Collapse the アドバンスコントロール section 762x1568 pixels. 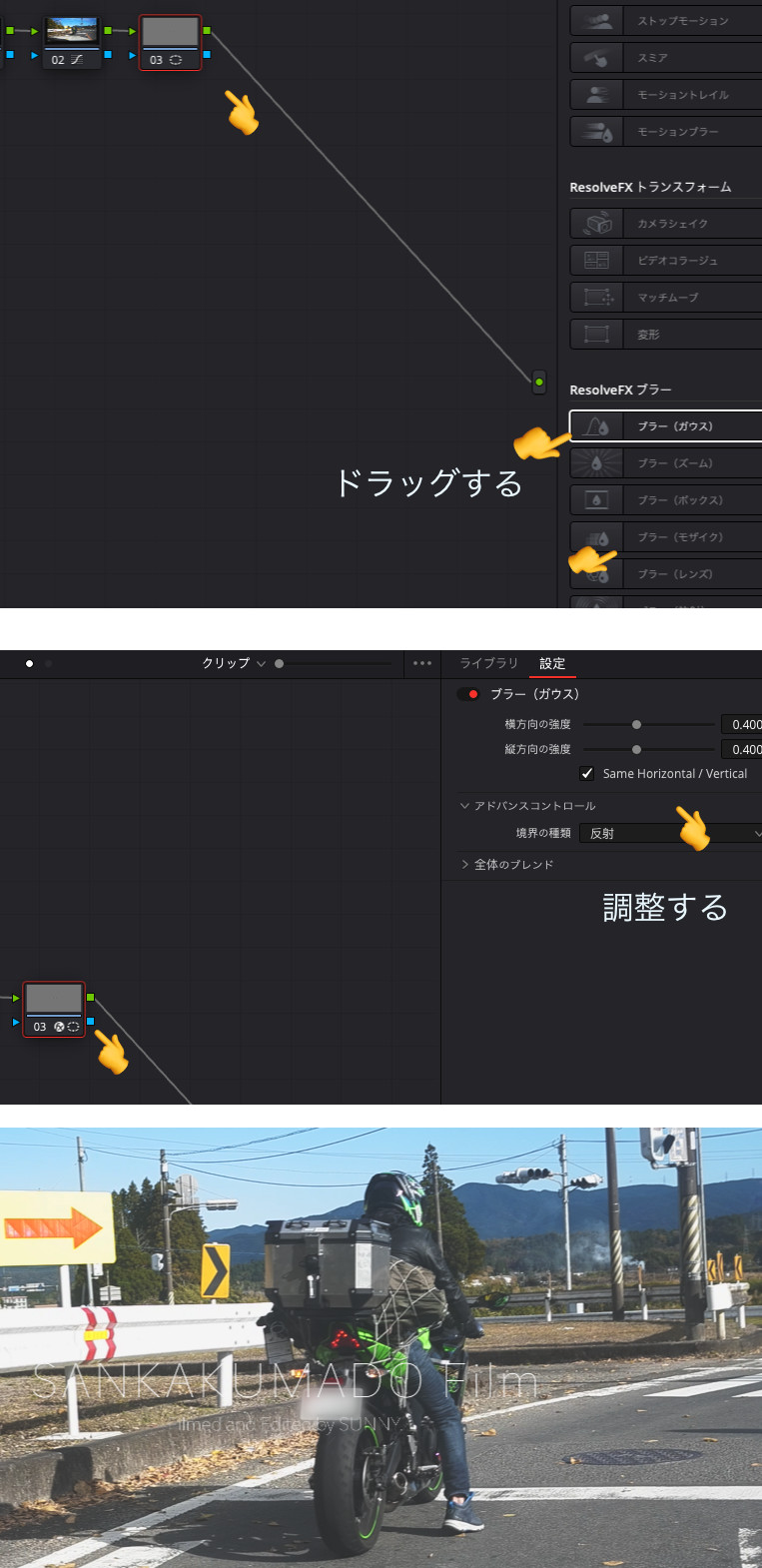(464, 806)
